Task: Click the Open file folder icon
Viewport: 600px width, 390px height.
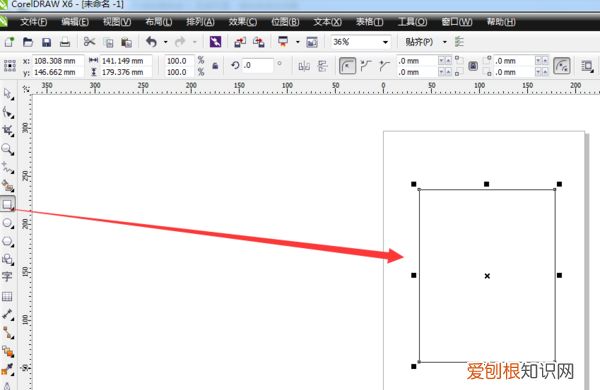Action: (x=28, y=42)
